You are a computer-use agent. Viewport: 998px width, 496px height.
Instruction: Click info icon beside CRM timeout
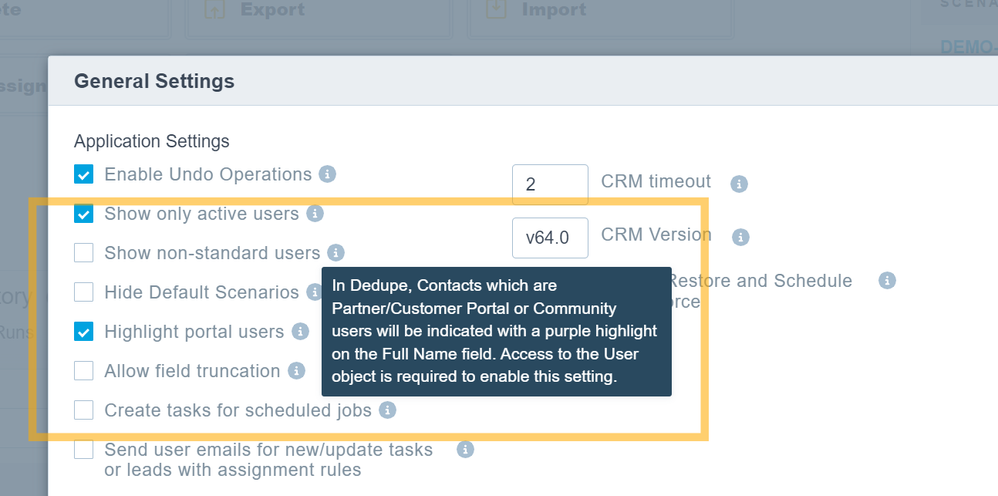click(739, 184)
